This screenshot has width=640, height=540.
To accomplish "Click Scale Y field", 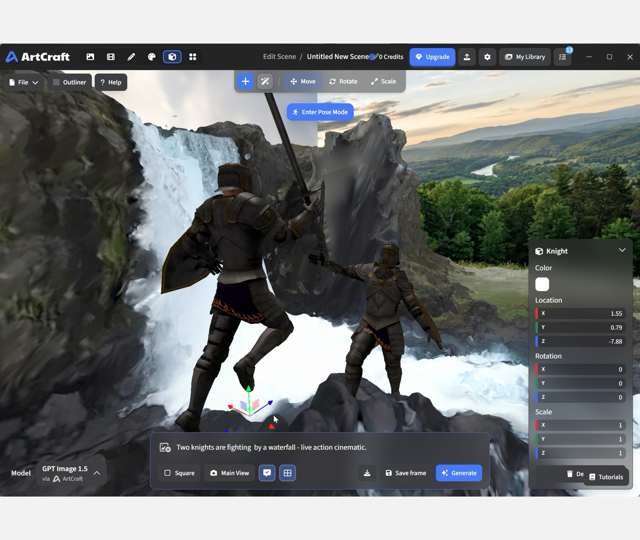I will pos(580,439).
